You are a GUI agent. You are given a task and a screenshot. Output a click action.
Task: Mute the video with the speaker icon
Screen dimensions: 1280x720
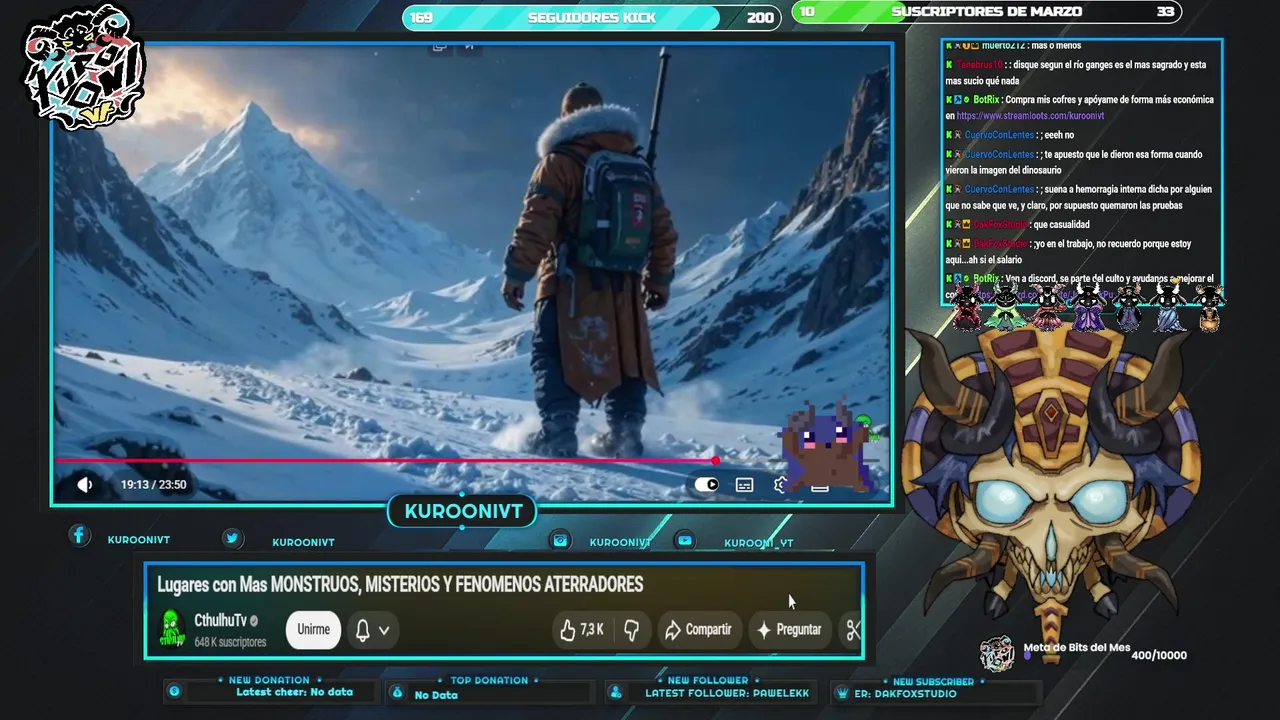click(85, 485)
